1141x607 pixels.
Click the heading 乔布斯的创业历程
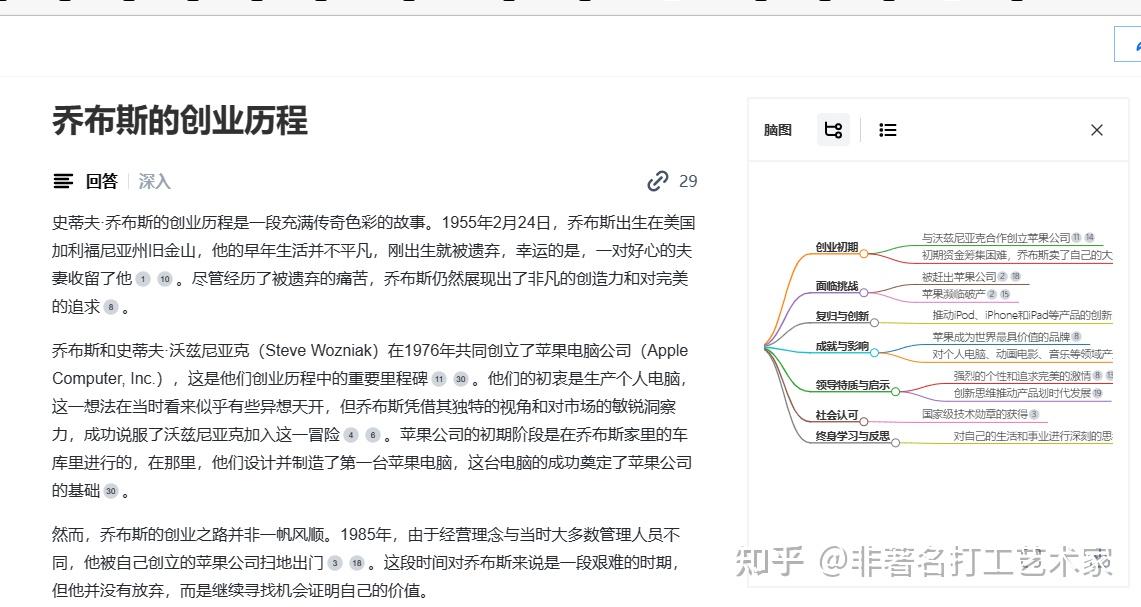point(180,121)
